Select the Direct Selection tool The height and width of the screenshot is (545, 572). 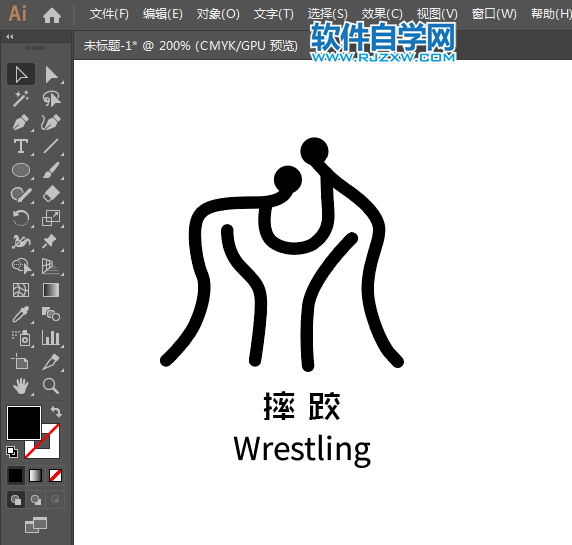point(51,74)
